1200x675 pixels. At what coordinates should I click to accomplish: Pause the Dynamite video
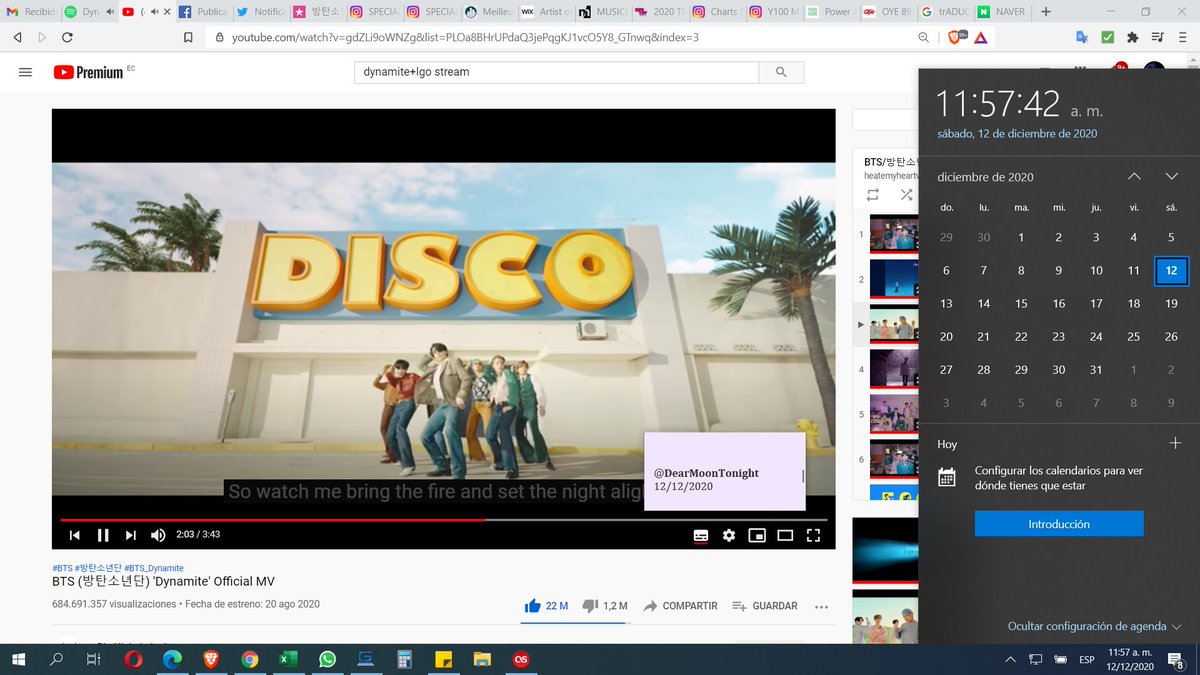tap(103, 535)
